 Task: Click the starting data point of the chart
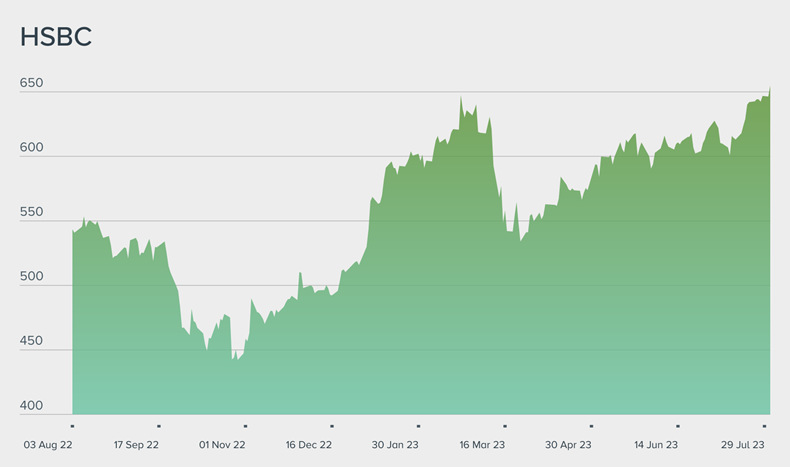click(x=73, y=231)
